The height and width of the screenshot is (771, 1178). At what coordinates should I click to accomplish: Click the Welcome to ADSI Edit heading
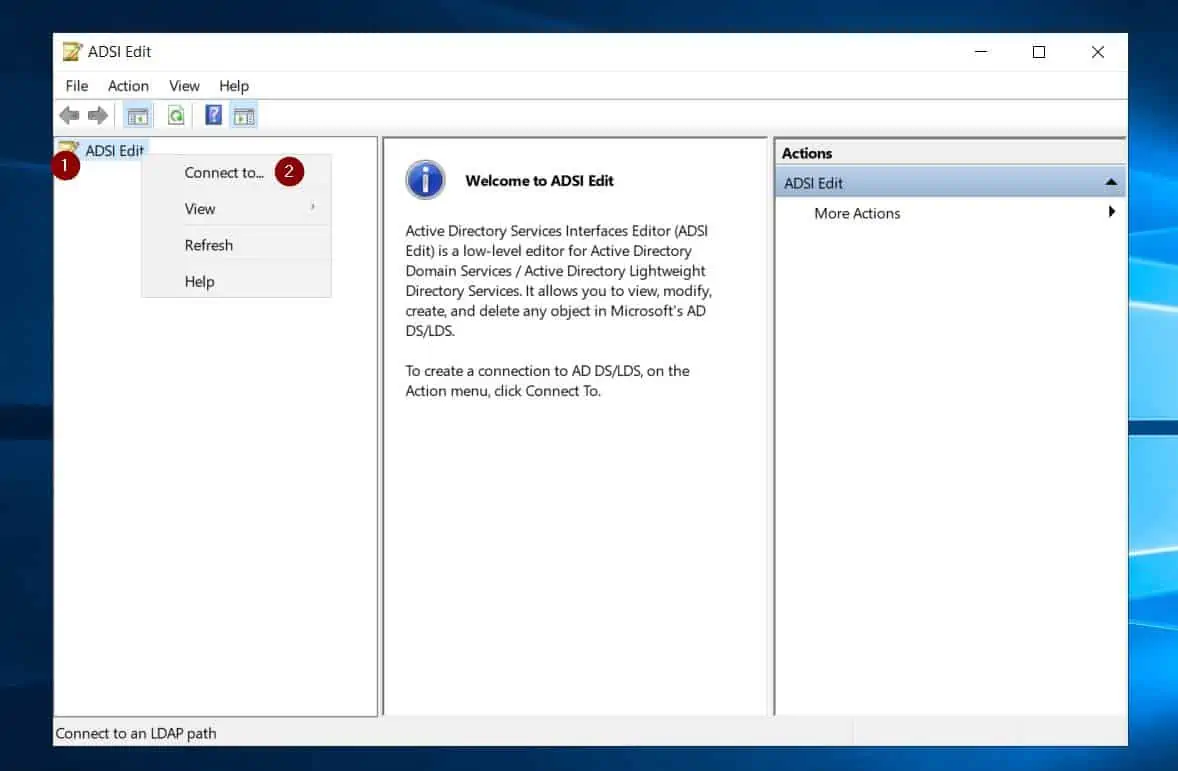[x=539, y=181]
